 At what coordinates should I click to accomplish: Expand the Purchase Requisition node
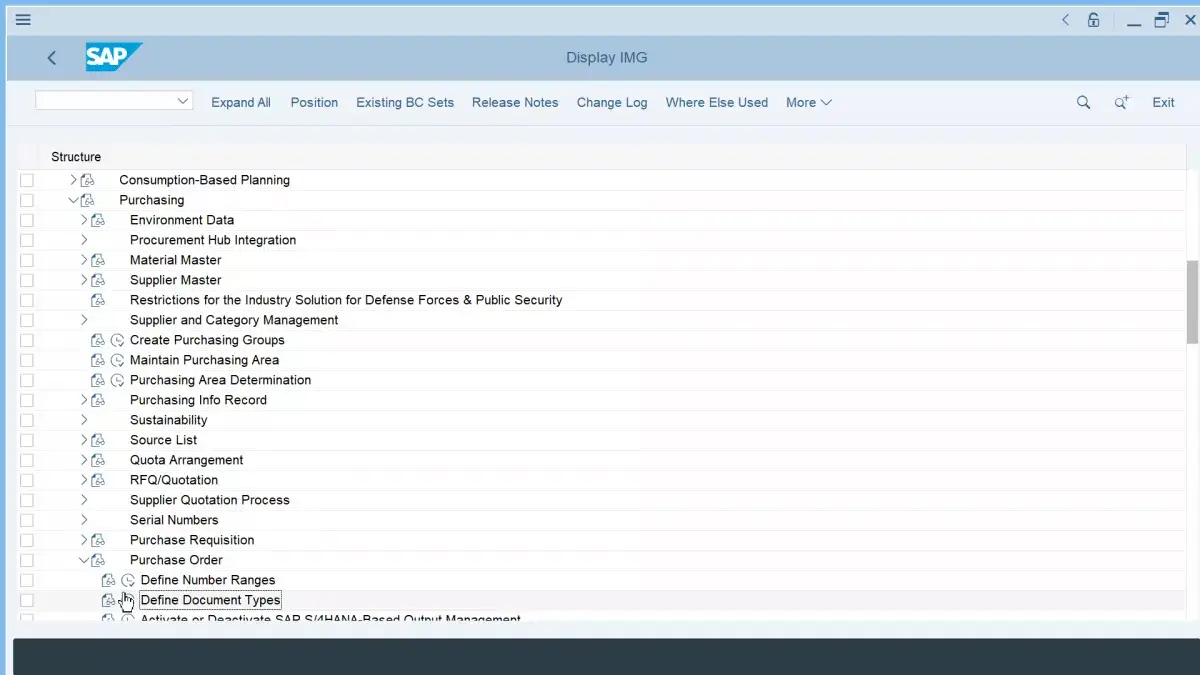coord(84,540)
